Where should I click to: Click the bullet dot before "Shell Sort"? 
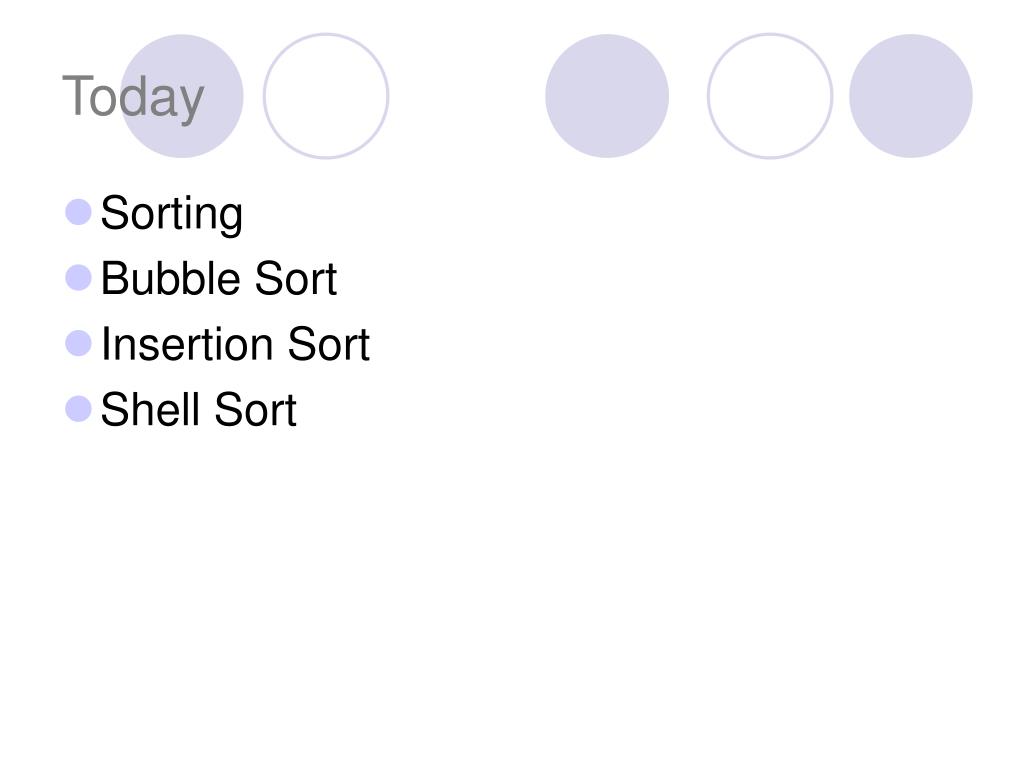coord(78,409)
